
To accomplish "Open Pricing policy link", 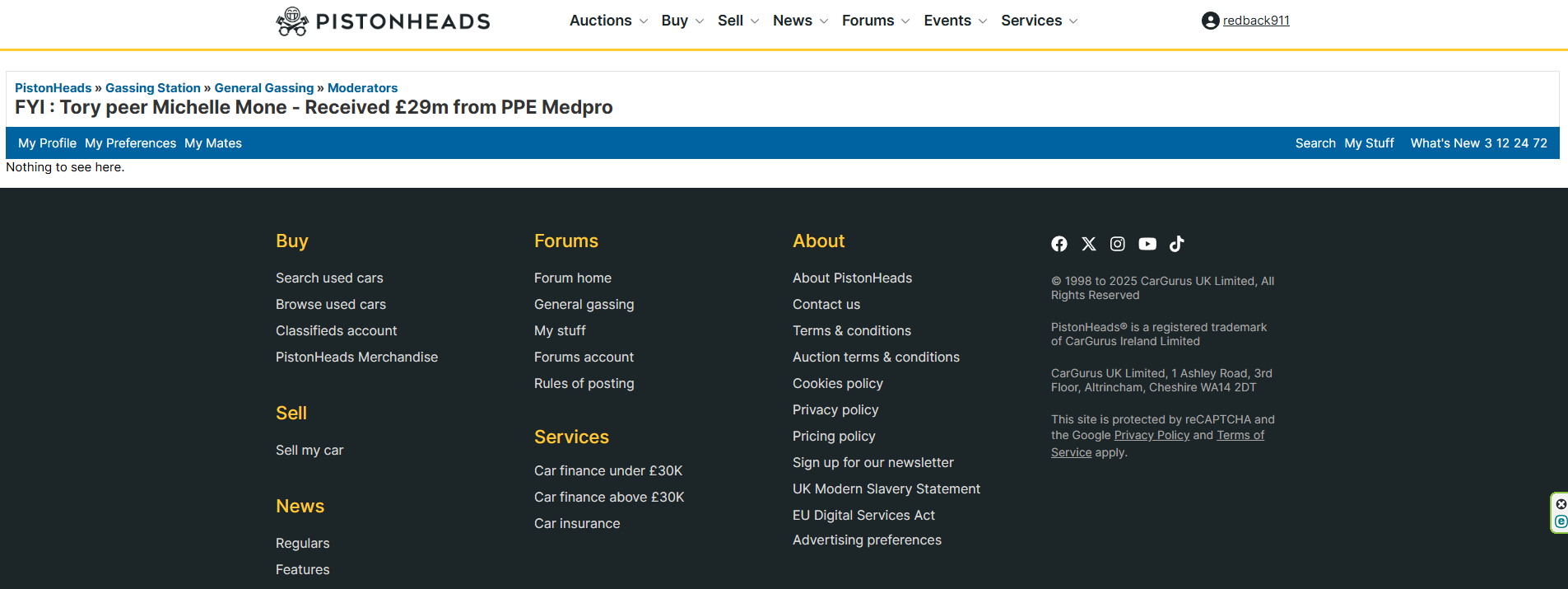I will coord(834,437).
